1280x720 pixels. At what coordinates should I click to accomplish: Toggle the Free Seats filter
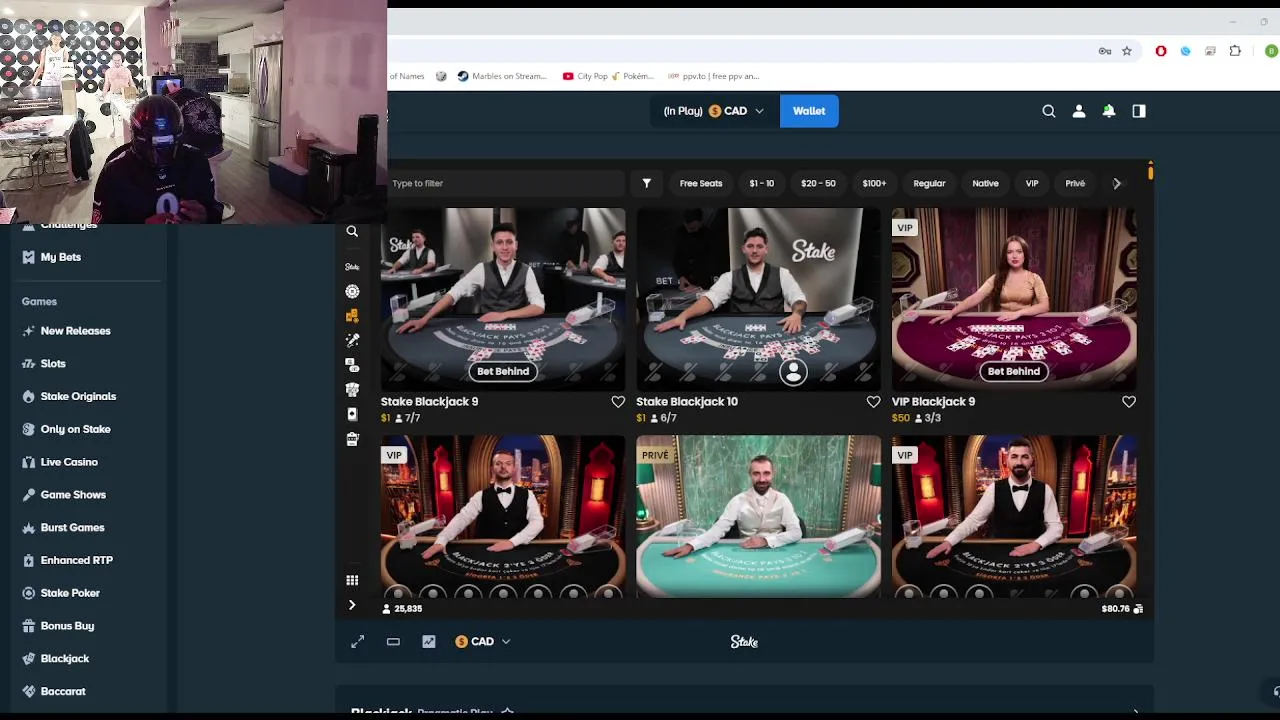pyautogui.click(x=701, y=183)
